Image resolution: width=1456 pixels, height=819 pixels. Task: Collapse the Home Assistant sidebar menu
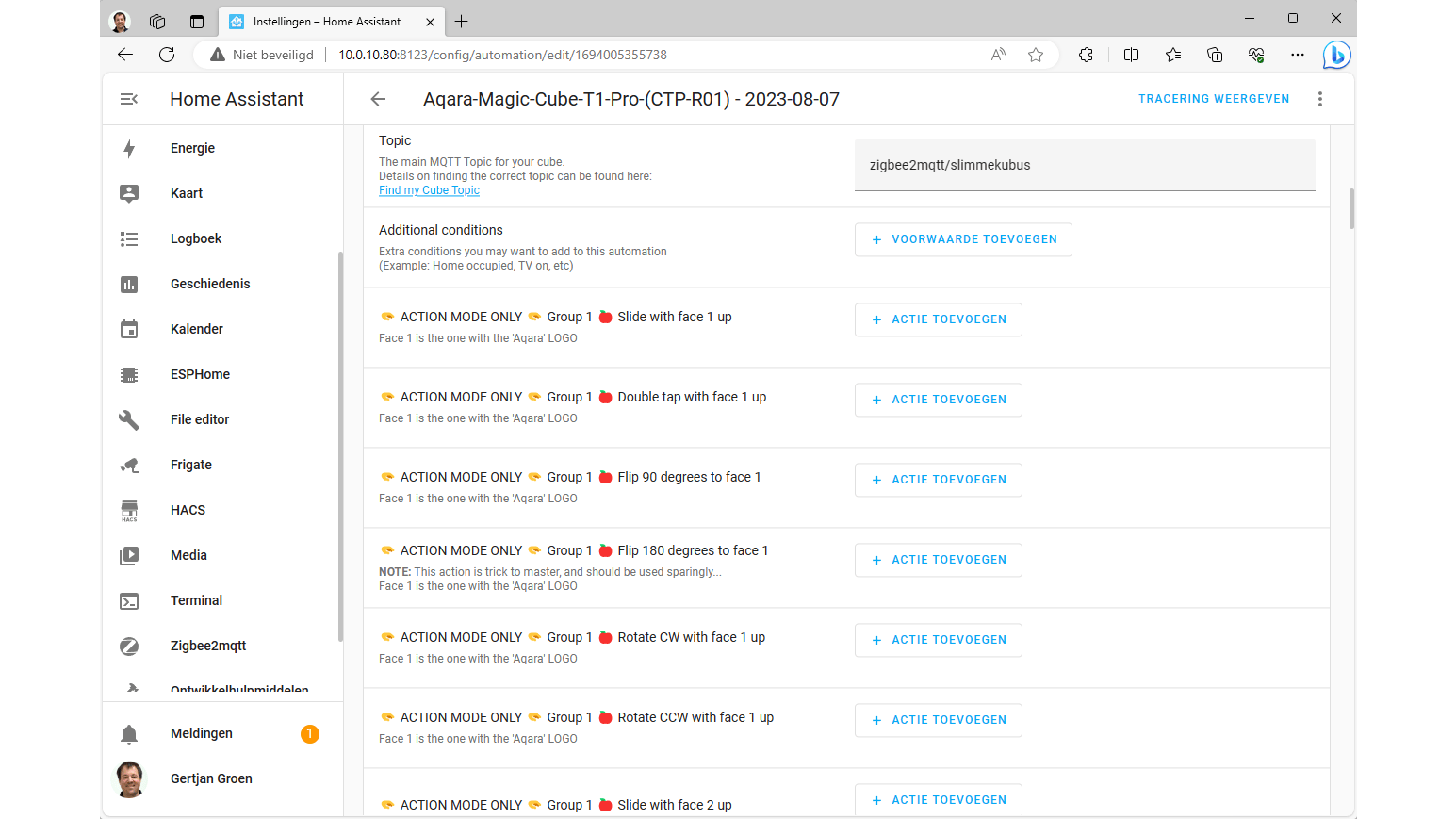pos(129,99)
